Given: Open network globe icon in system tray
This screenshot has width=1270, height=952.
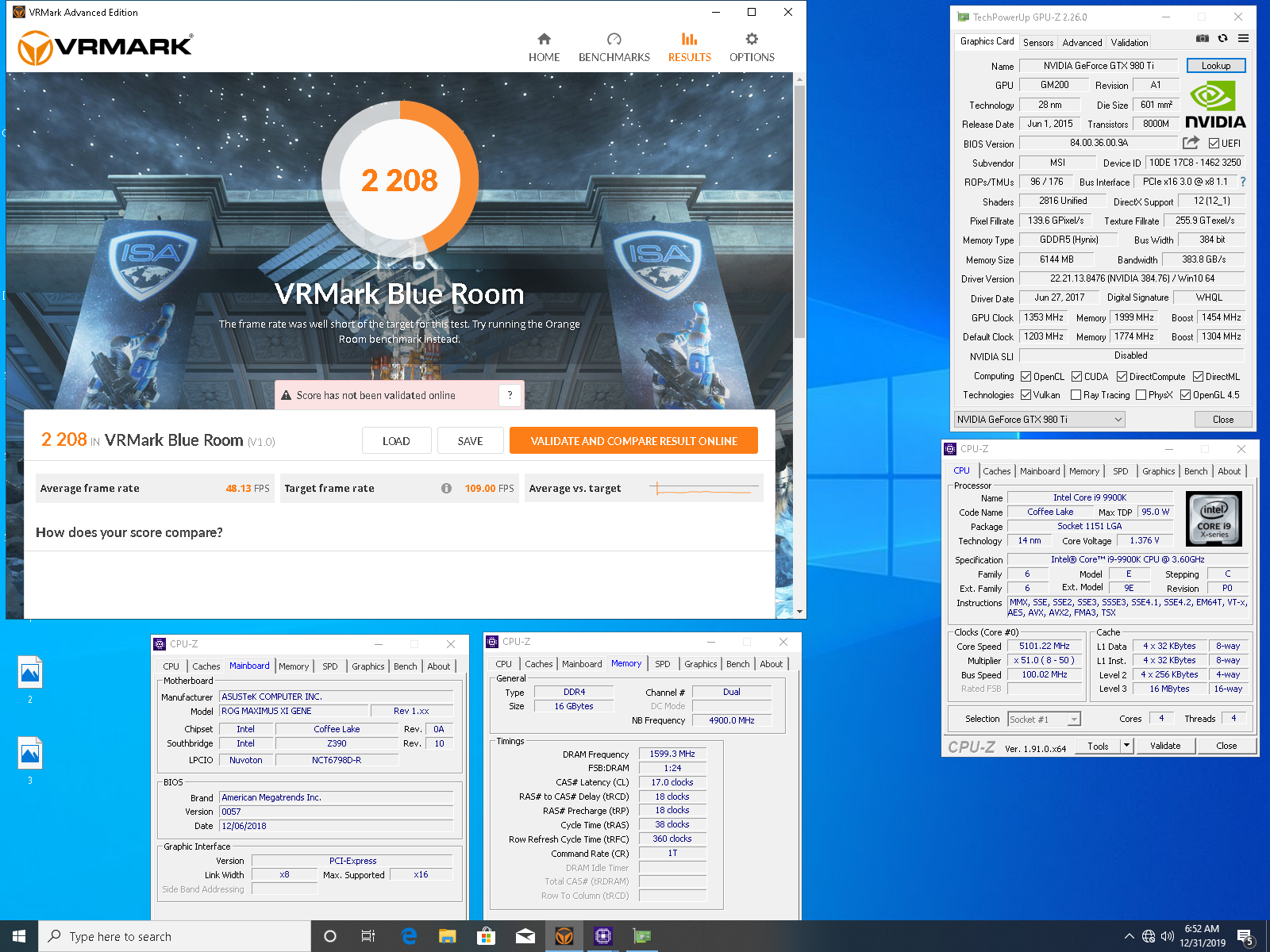Looking at the screenshot, I should (1148, 936).
